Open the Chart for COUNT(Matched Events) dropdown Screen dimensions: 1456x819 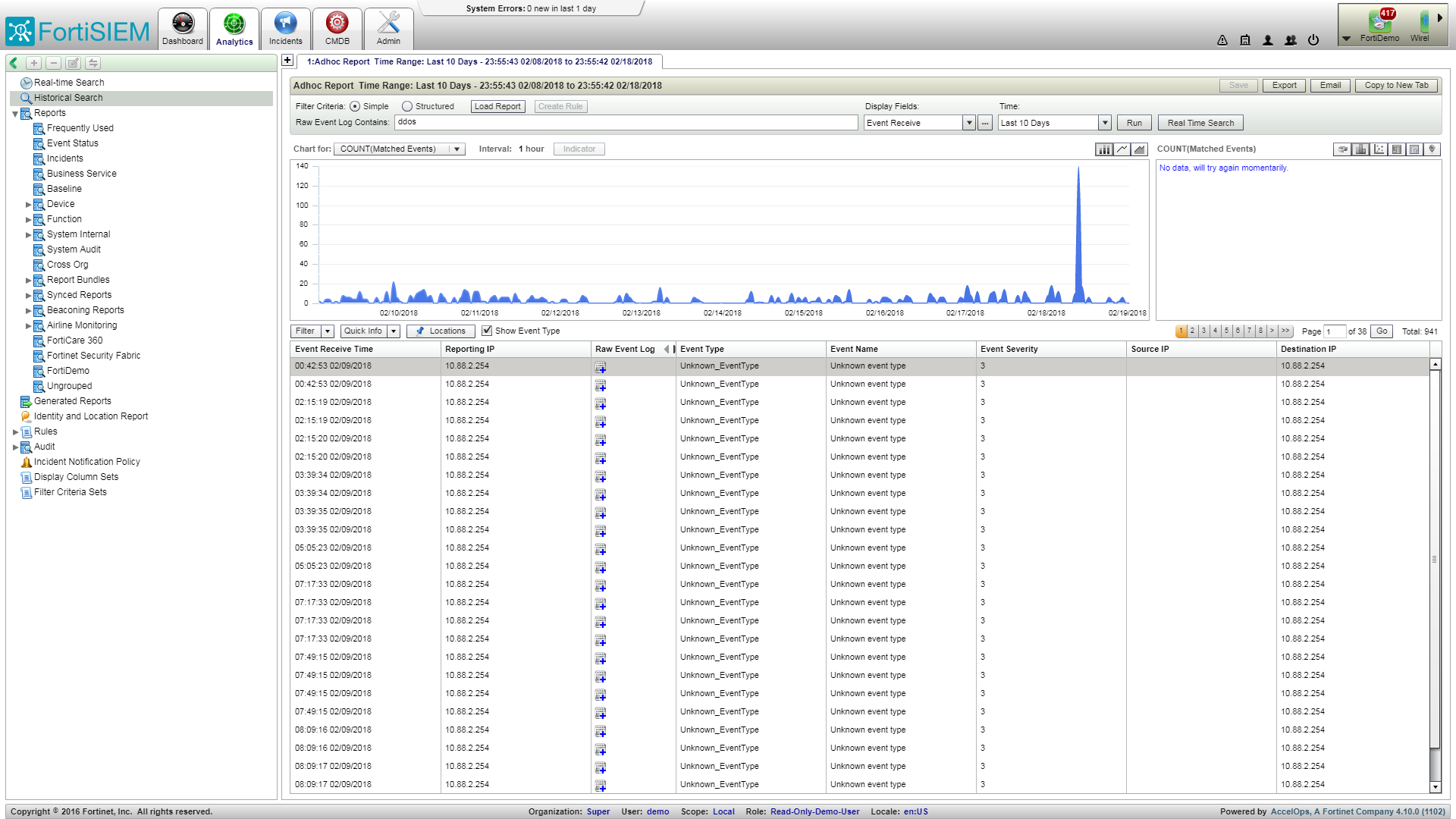coord(457,149)
